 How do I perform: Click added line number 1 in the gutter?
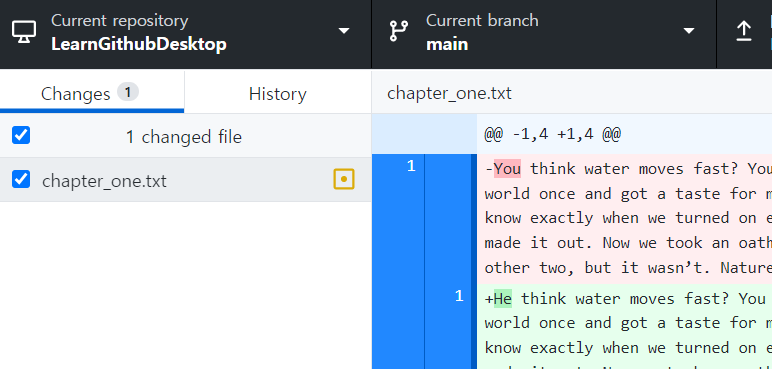click(459, 296)
